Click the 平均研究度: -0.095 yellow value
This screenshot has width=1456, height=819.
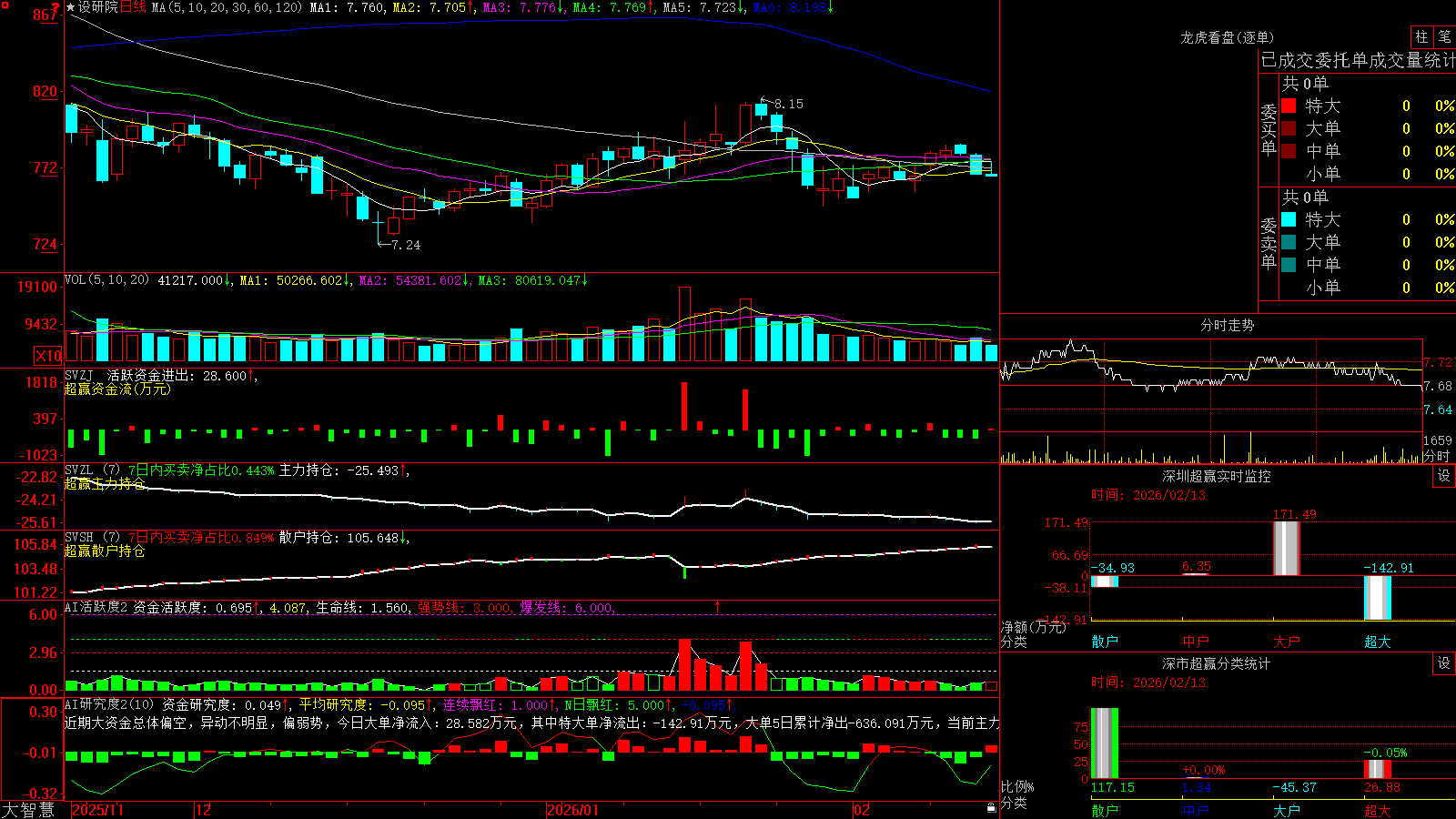pyautogui.click(x=362, y=704)
